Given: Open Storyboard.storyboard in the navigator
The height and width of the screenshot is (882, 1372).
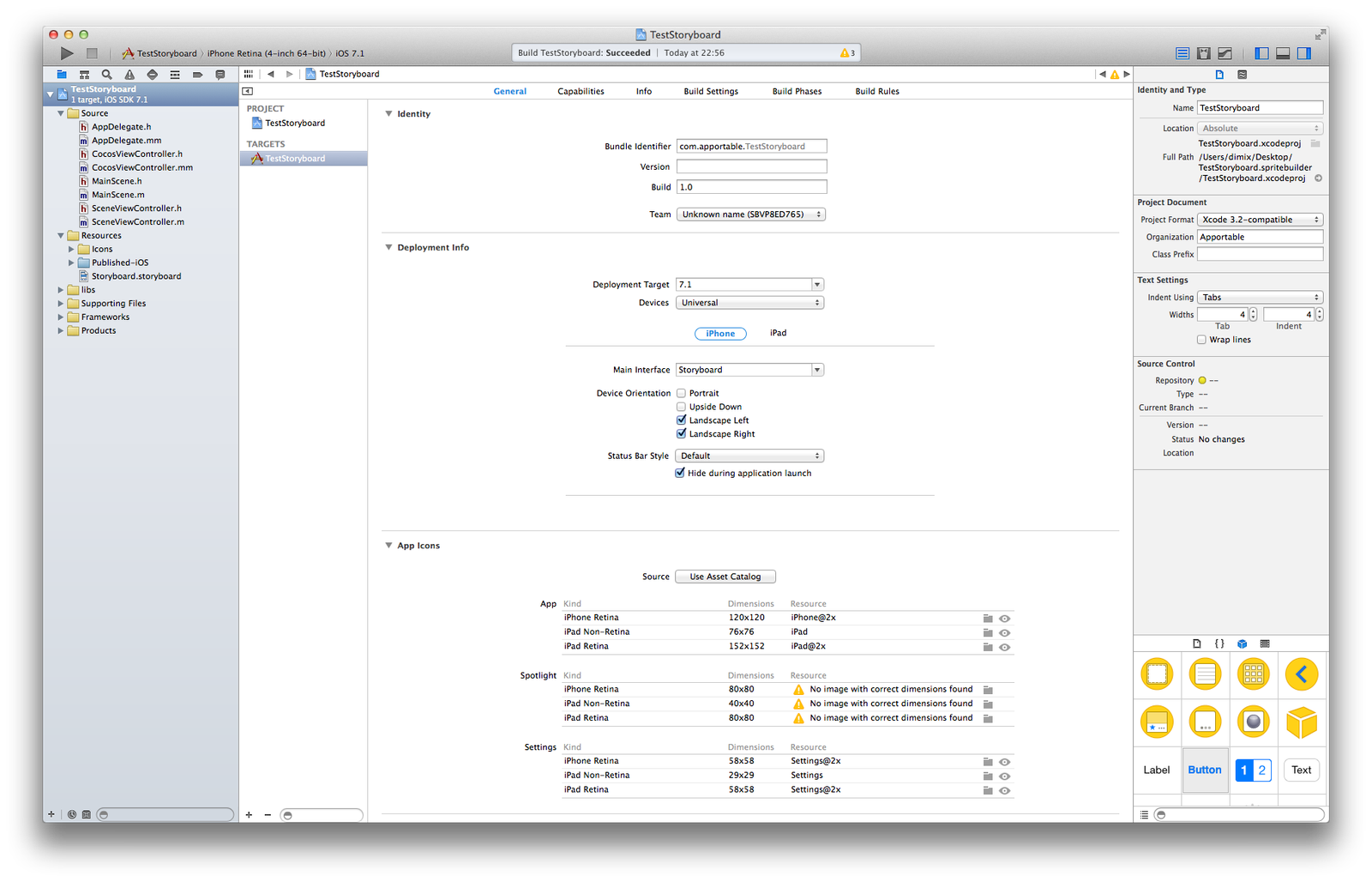Looking at the screenshot, I should click(x=135, y=276).
